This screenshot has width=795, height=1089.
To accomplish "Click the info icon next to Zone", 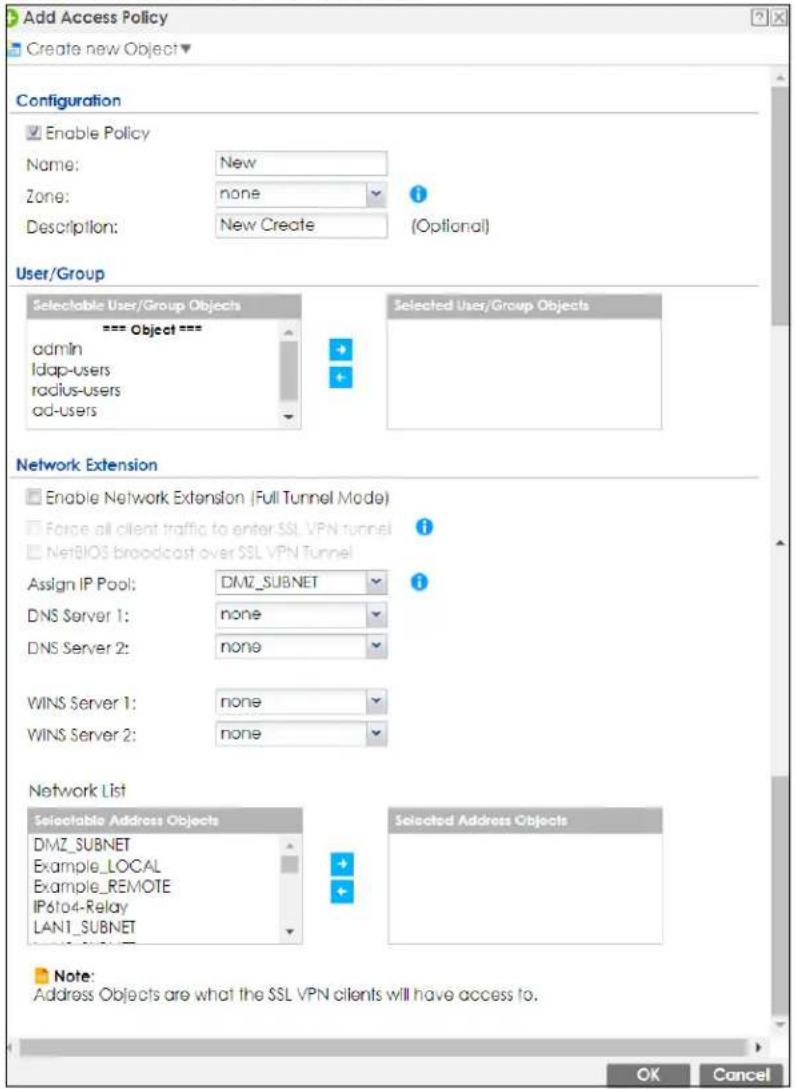I will pyautogui.click(x=417, y=195).
